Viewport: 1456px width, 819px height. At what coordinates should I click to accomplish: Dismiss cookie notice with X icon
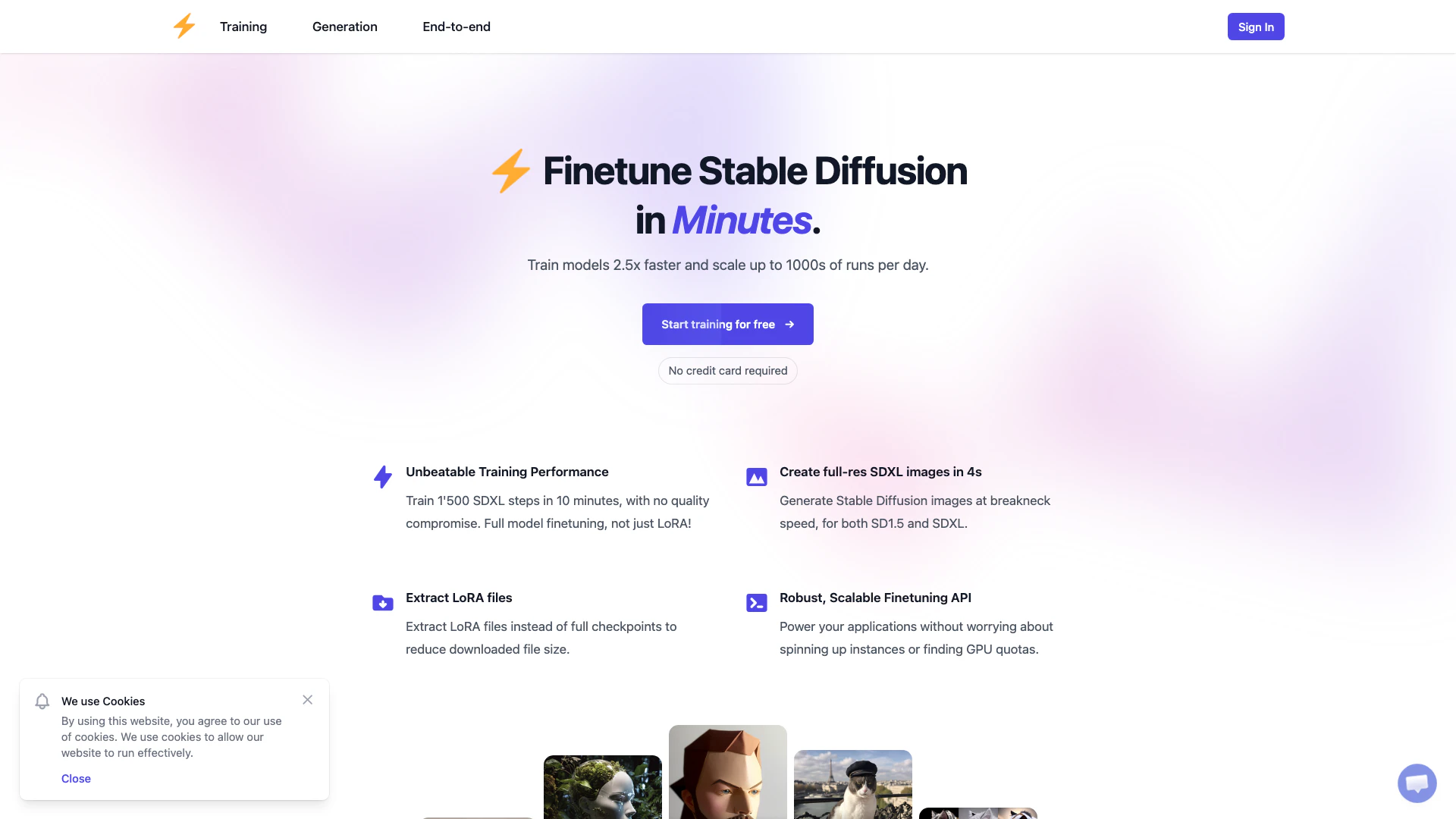307,700
